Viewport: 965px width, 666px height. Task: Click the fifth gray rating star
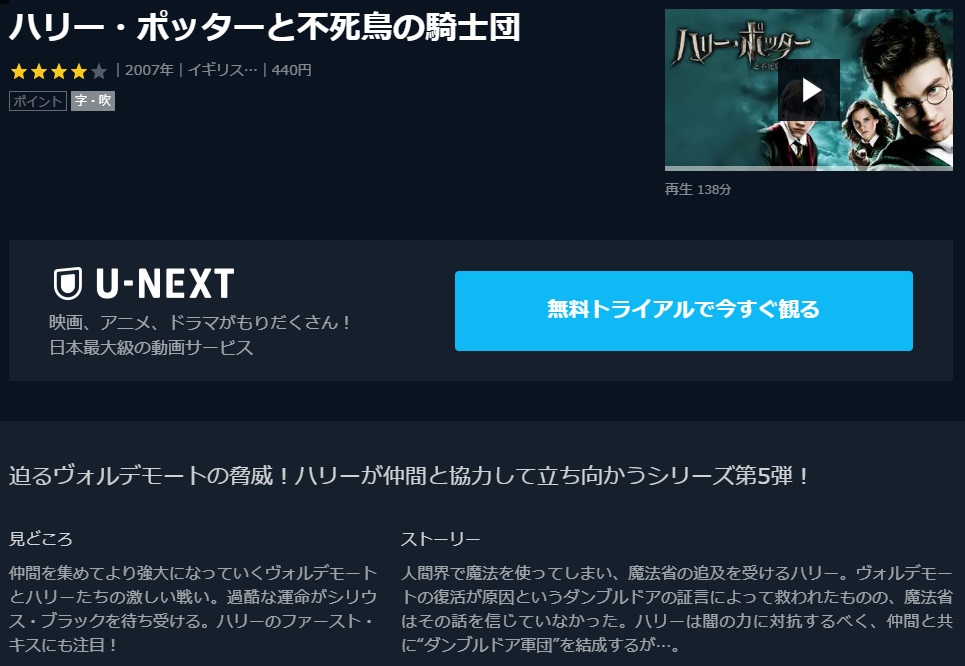(x=98, y=71)
